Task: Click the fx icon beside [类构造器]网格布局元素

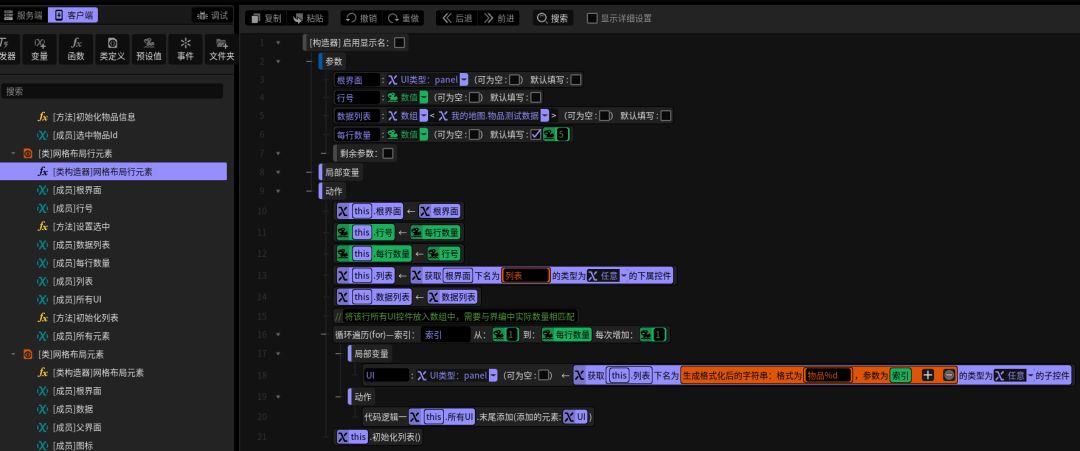Action: click(x=43, y=373)
